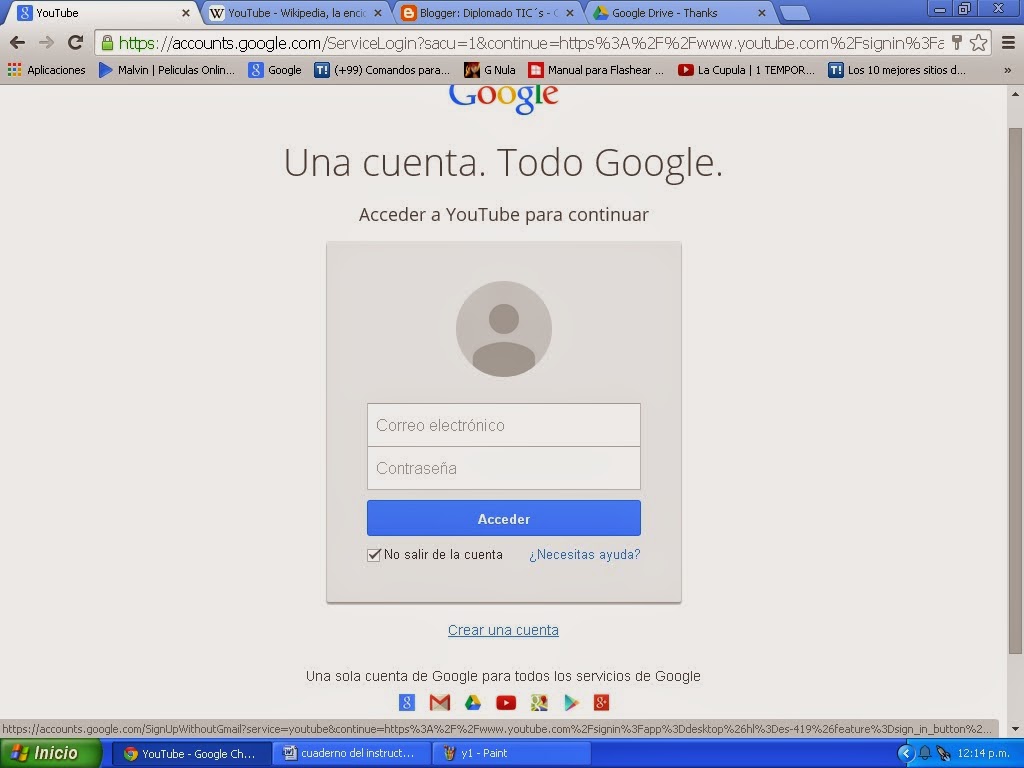1024x768 pixels.
Task: Open the G Nula bookmark
Action: [x=490, y=70]
